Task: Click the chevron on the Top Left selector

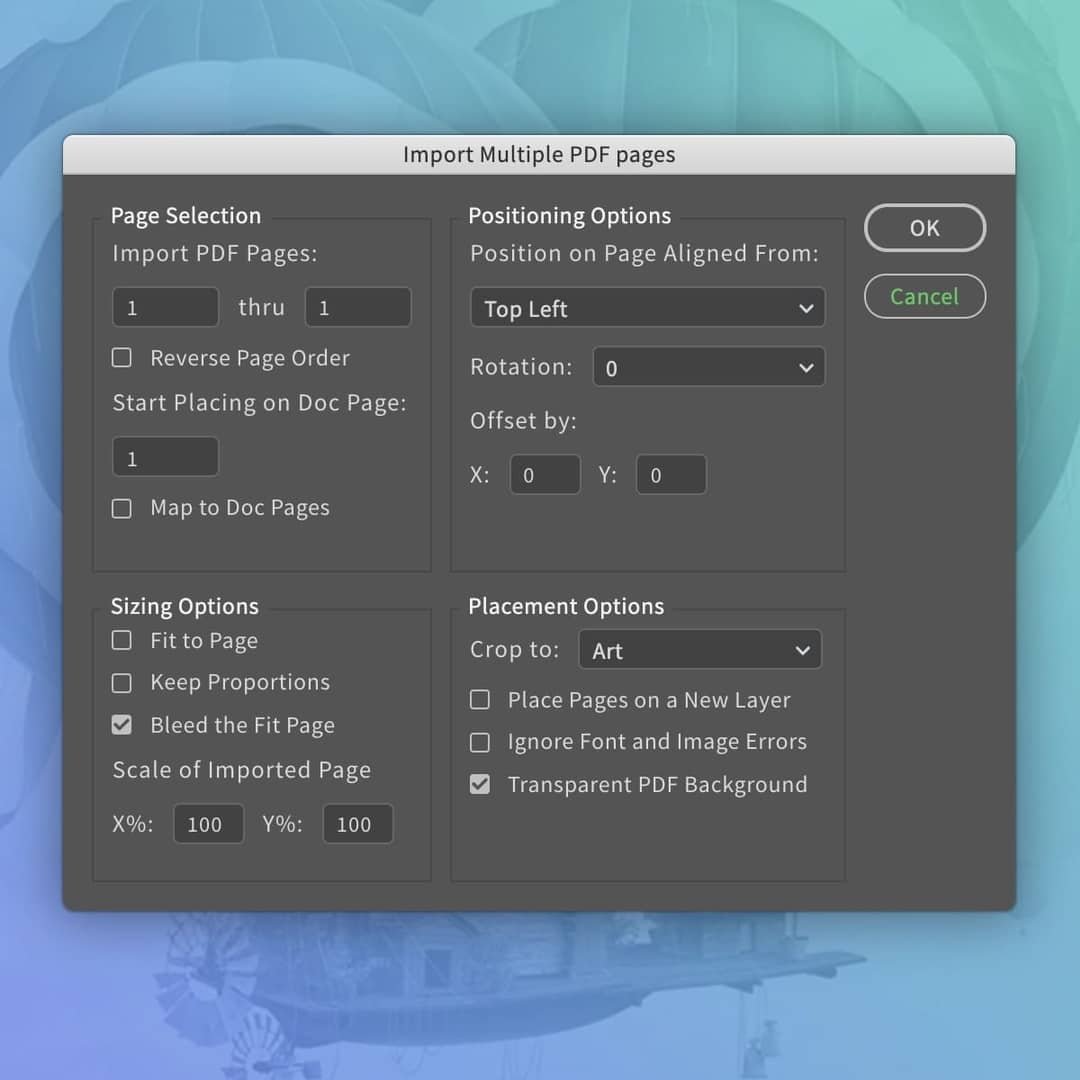Action: [x=806, y=308]
